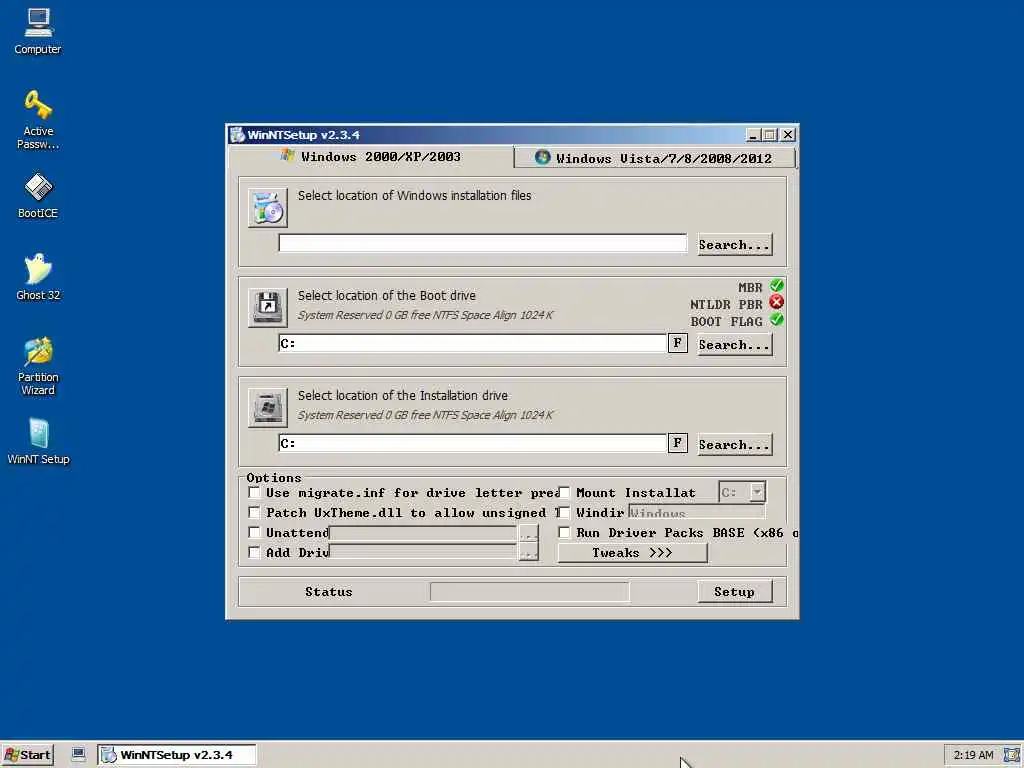Click the Status progress bar

pos(530,592)
